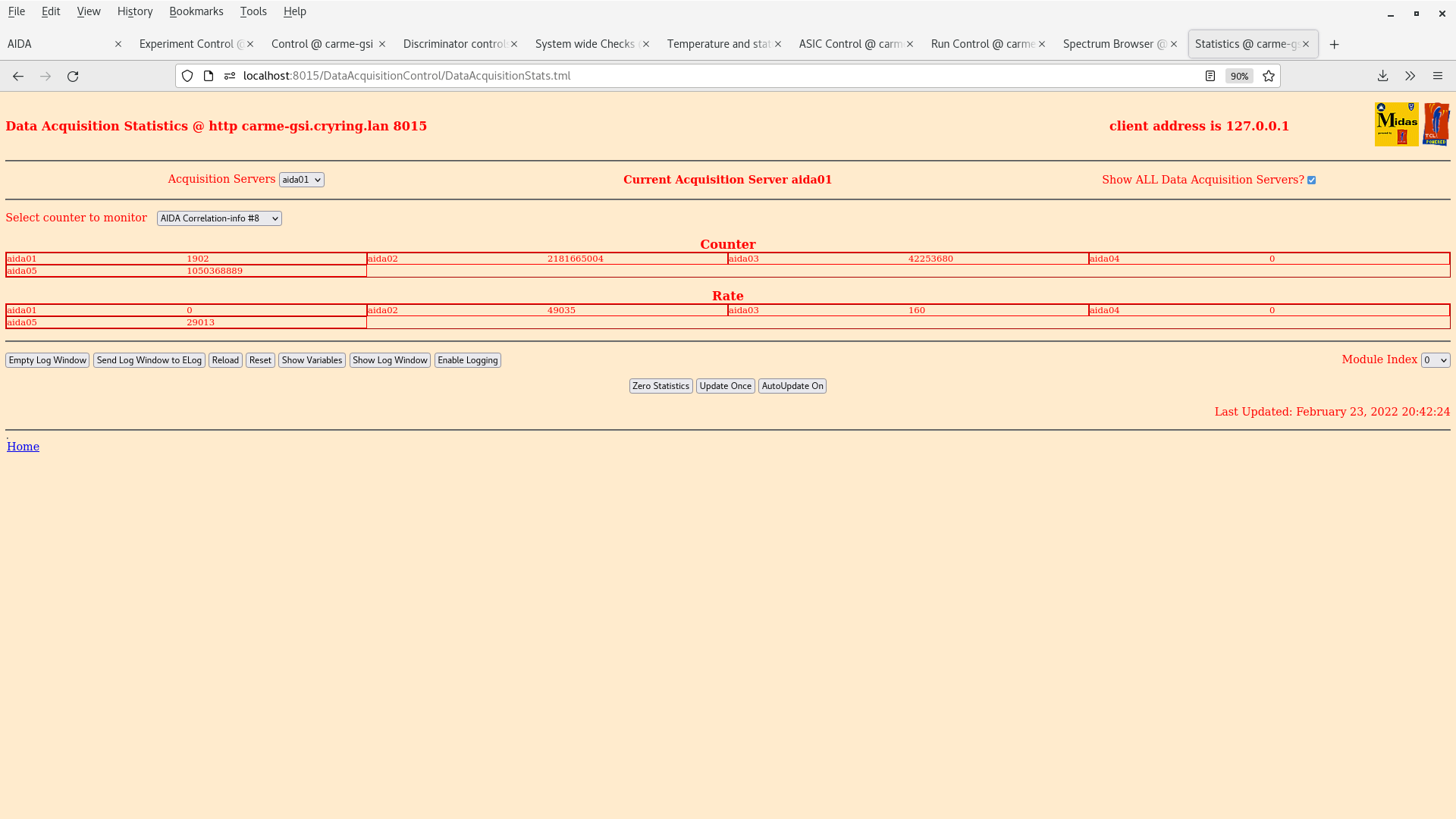
Task: Click the browser reload page icon
Action: [x=73, y=76]
